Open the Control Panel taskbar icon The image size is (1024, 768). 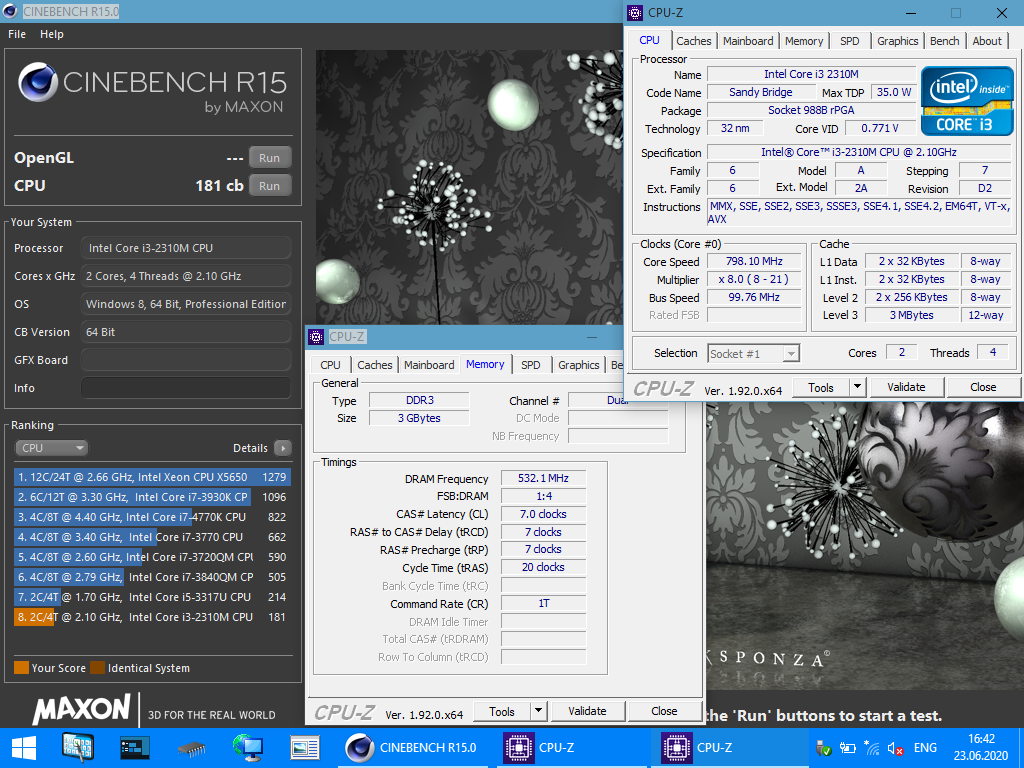77,748
